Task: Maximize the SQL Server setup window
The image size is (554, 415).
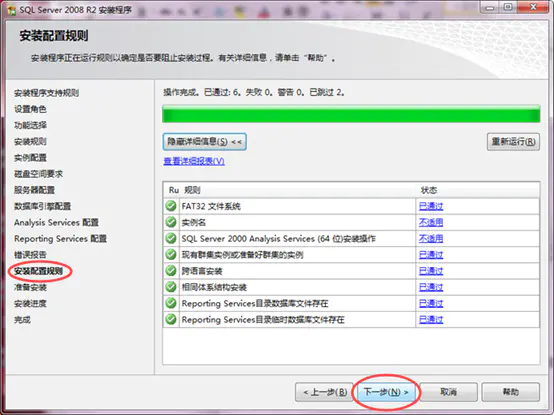Action: coord(508,7)
